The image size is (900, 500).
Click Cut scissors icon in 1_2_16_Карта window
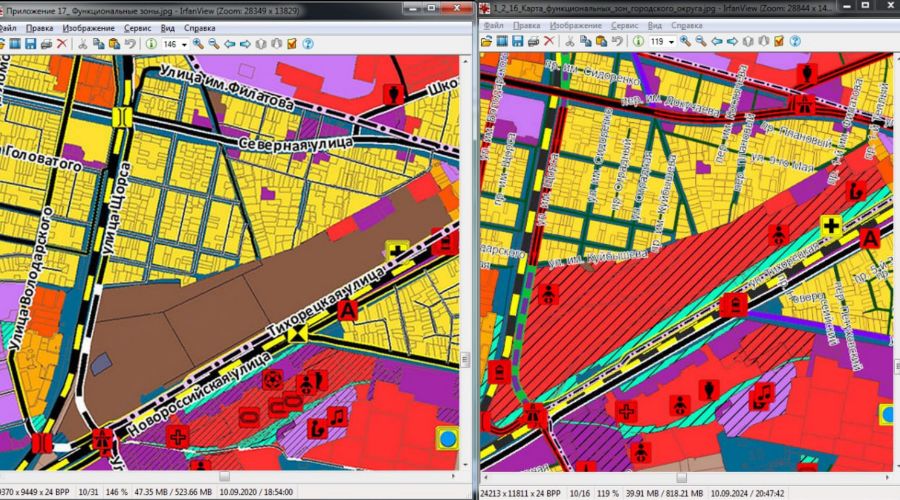(x=569, y=42)
